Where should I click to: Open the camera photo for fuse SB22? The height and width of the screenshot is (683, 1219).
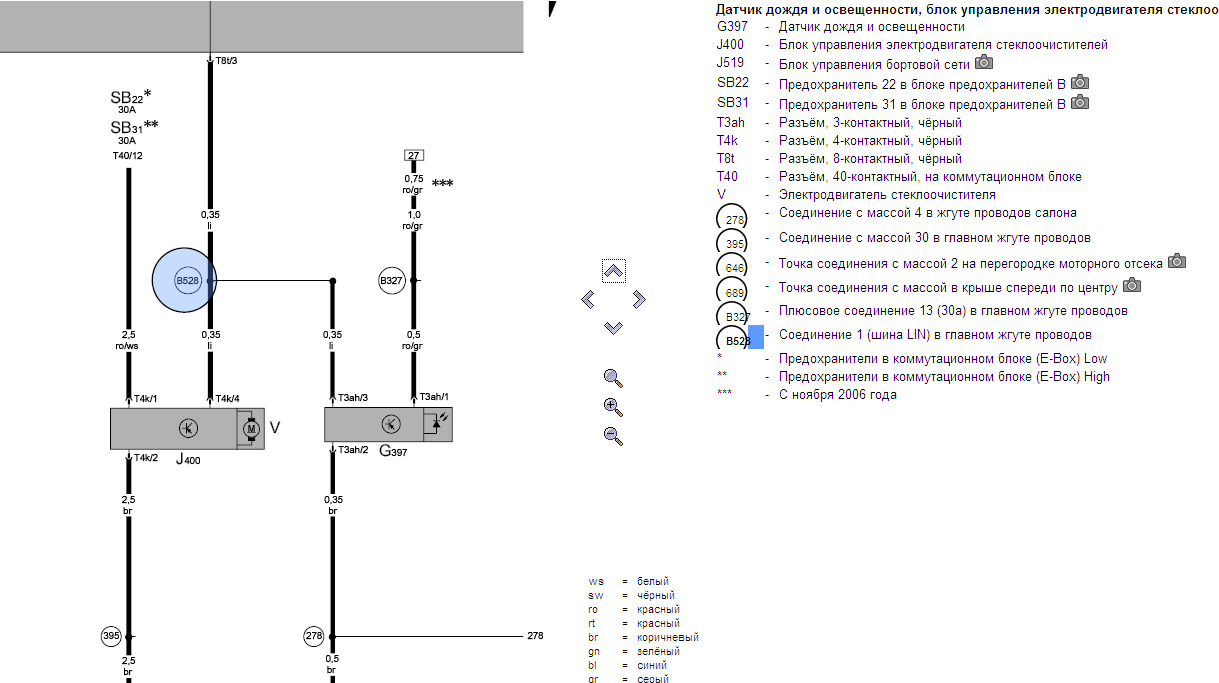[1080, 83]
